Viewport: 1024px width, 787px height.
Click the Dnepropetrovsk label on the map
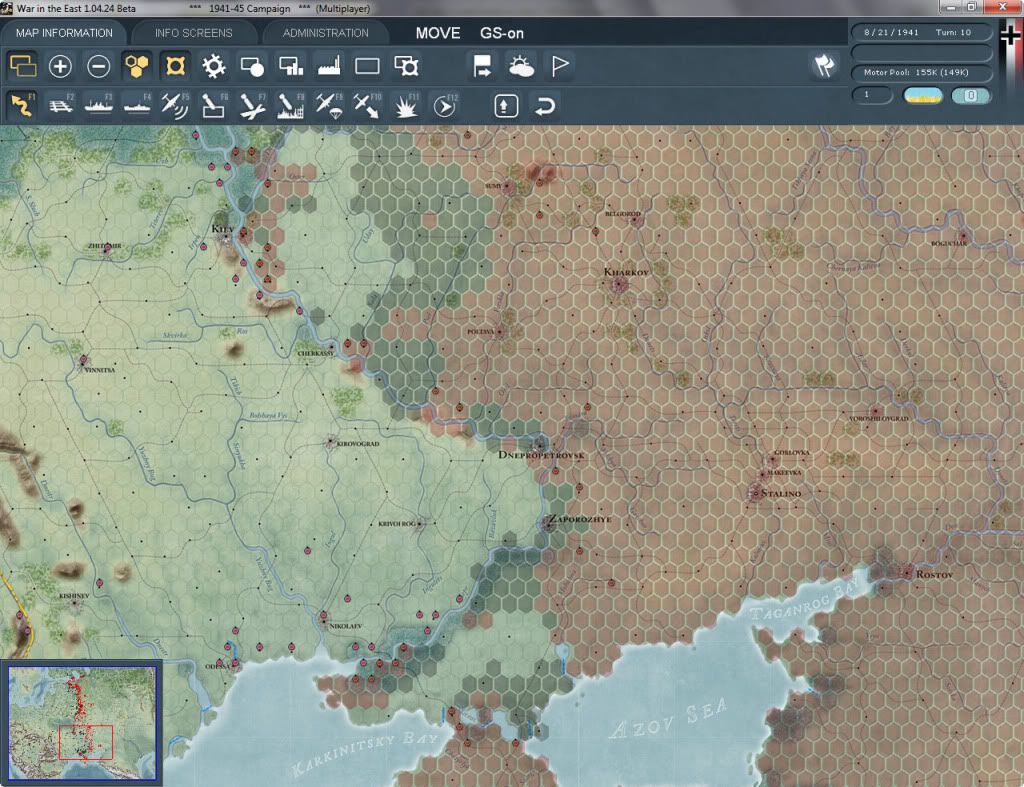(541, 455)
